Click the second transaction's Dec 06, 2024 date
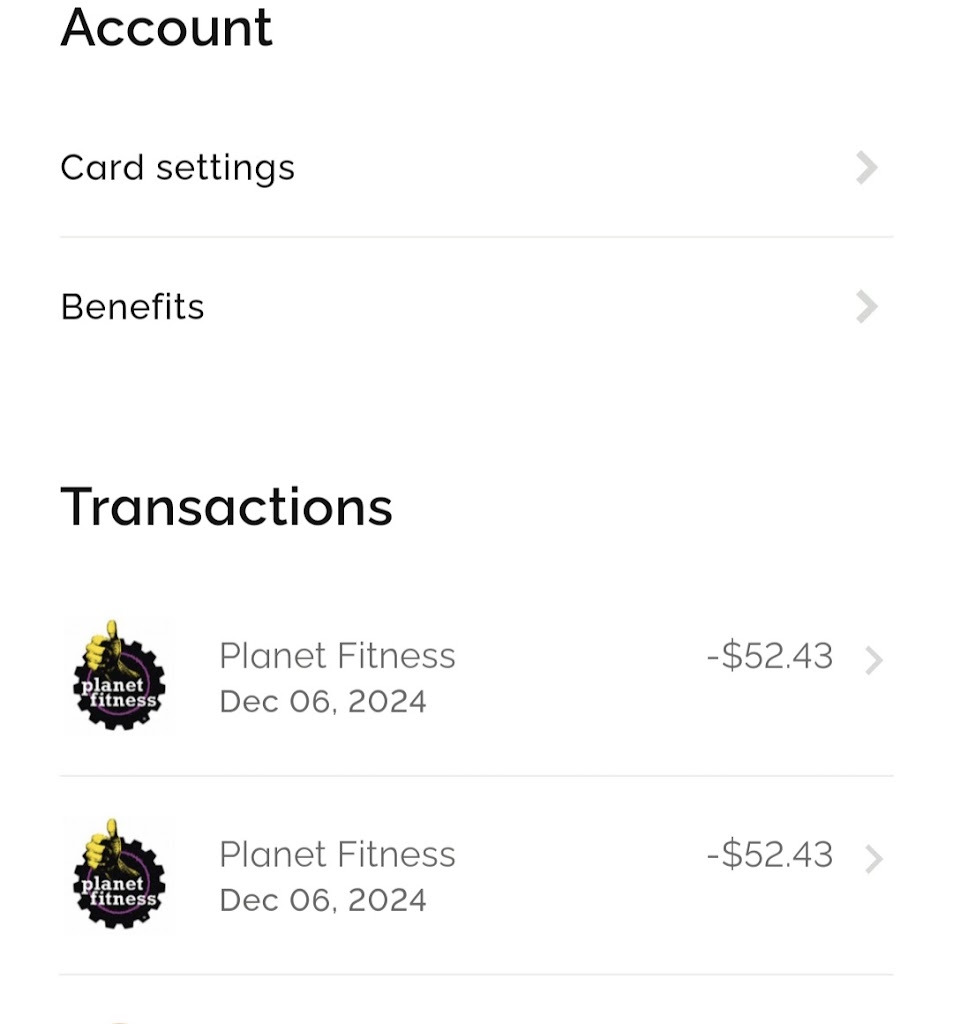The image size is (953, 1024). pyautogui.click(x=323, y=900)
